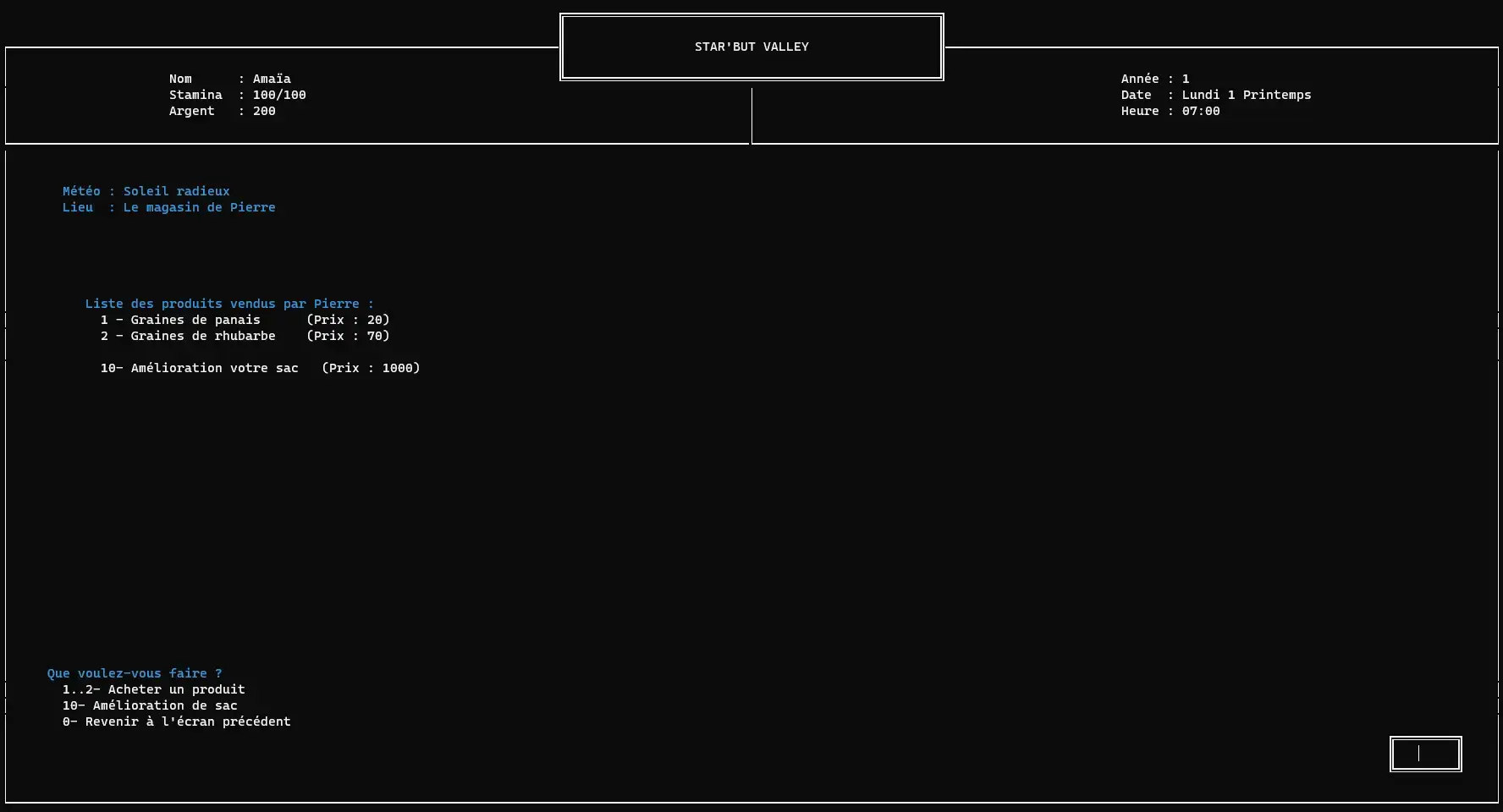Click the sac upgrade price (Prix : 1000)

pyautogui.click(x=371, y=368)
